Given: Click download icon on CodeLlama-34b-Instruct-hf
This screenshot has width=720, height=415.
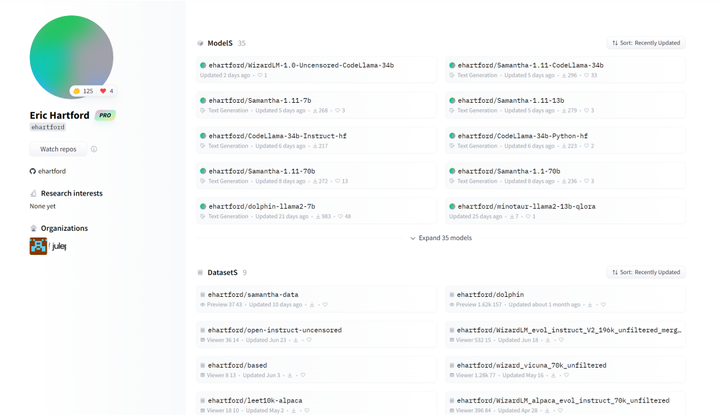Looking at the screenshot, I should (x=315, y=146).
